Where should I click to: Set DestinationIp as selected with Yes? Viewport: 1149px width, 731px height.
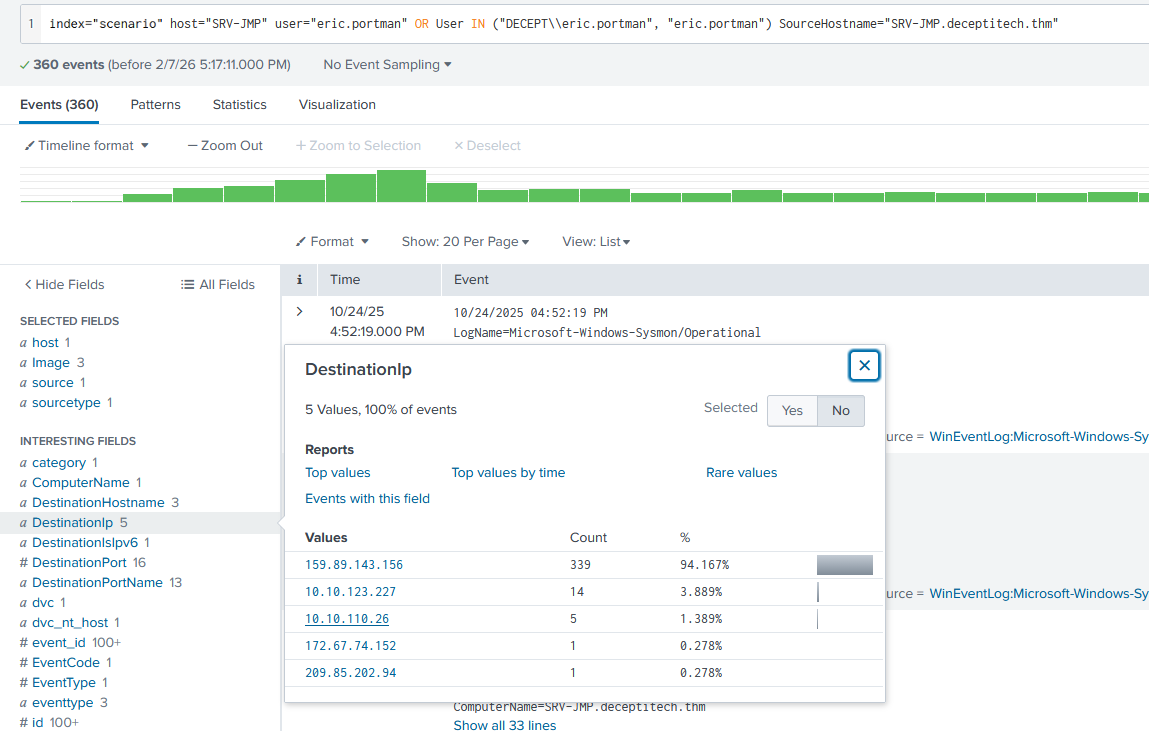pyautogui.click(x=792, y=411)
